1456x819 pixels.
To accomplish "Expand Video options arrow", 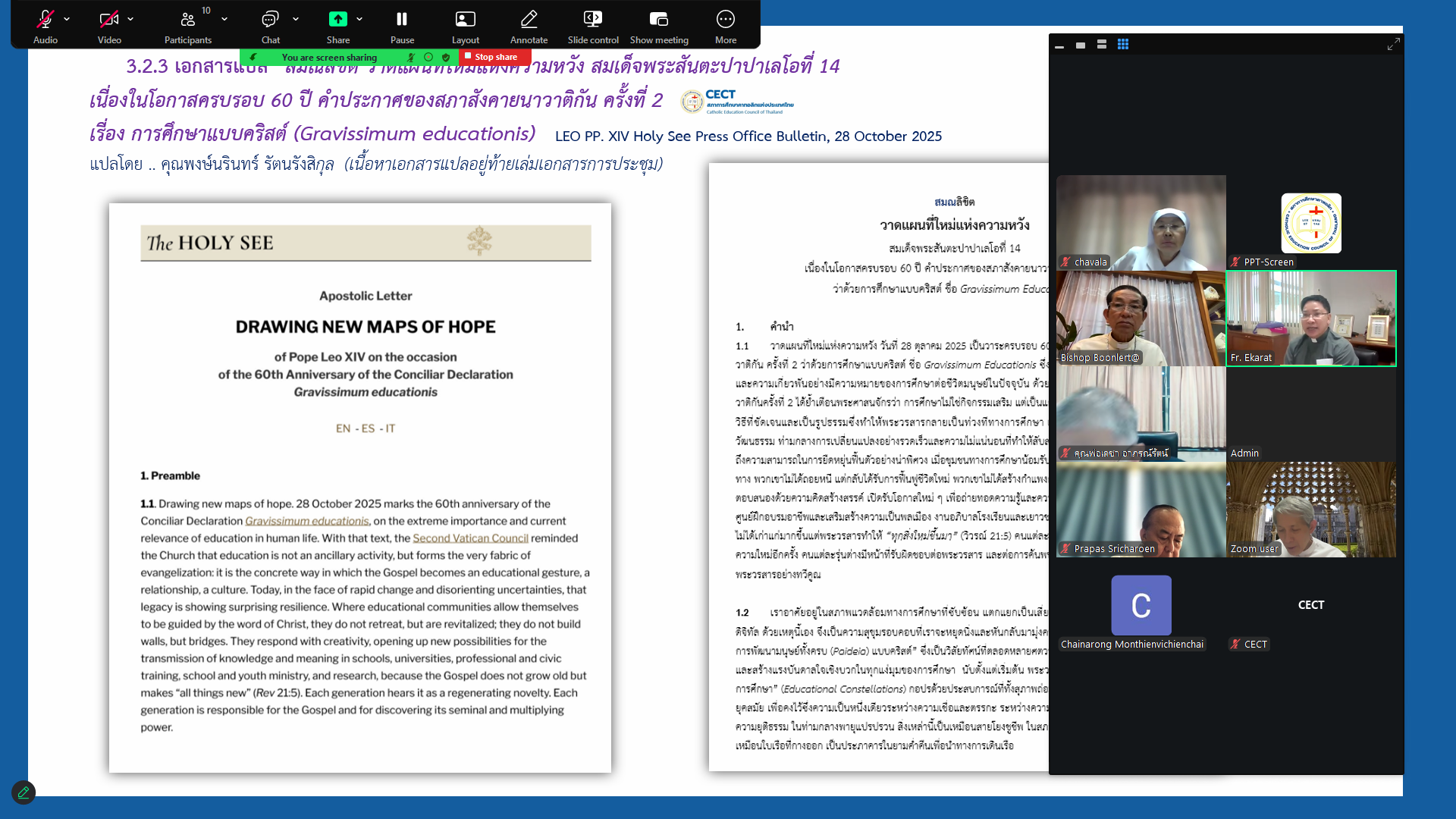I will coord(130,19).
